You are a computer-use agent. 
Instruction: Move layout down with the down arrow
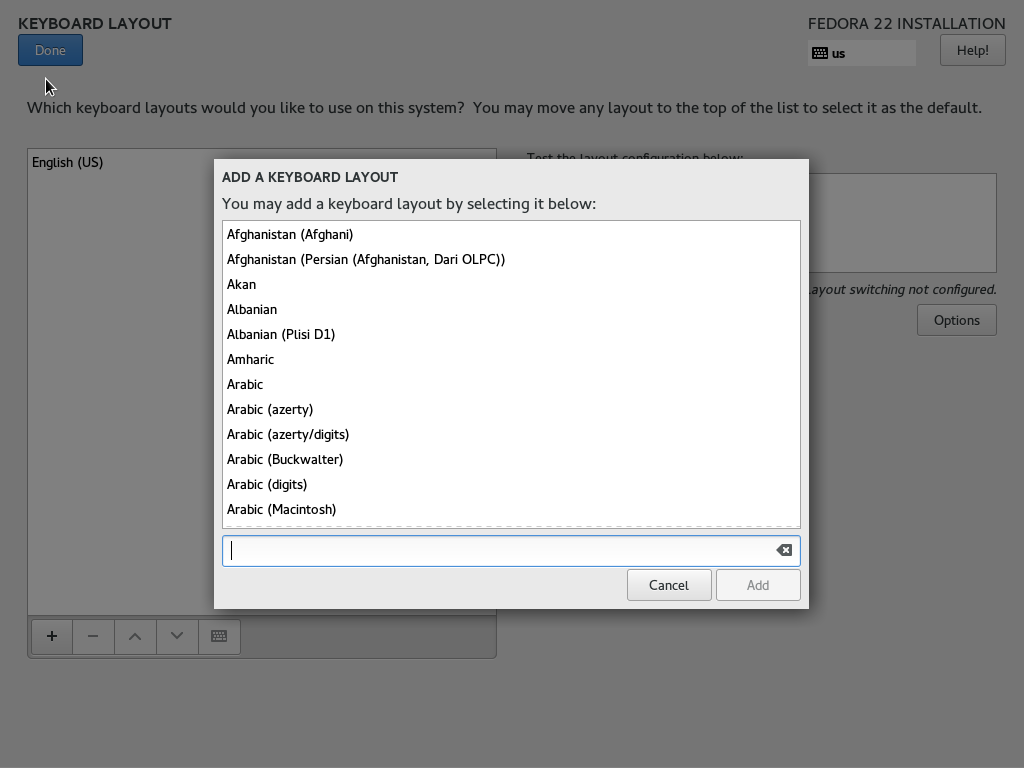click(x=177, y=636)
